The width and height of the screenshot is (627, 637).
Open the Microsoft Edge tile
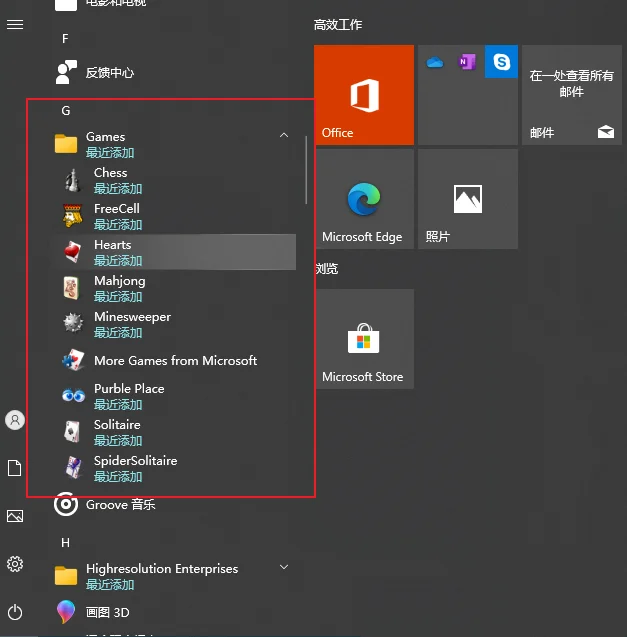pyautogui.click(x=364, y=199)
